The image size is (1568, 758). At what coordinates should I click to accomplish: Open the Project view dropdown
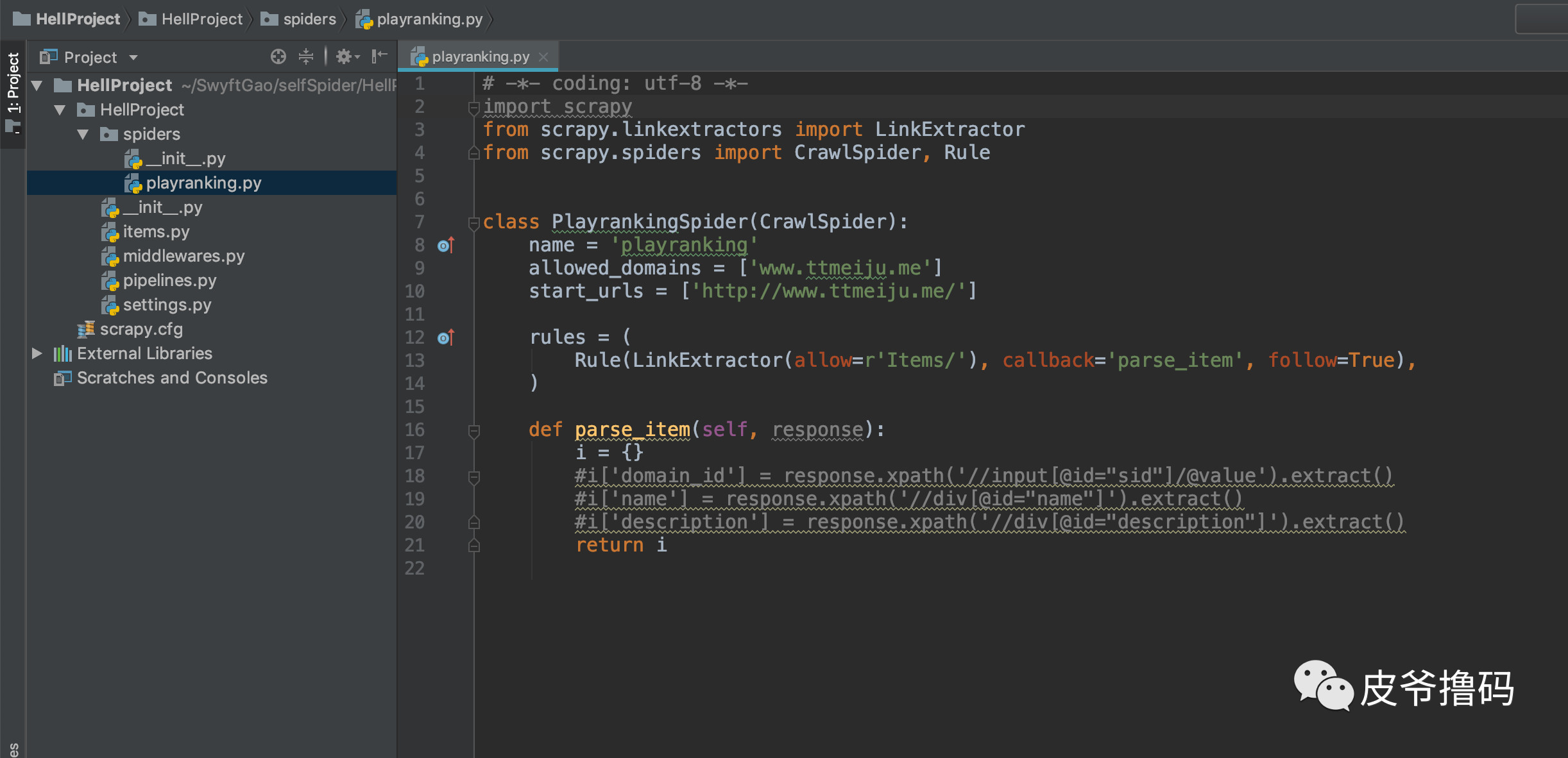tap(133, 57)
